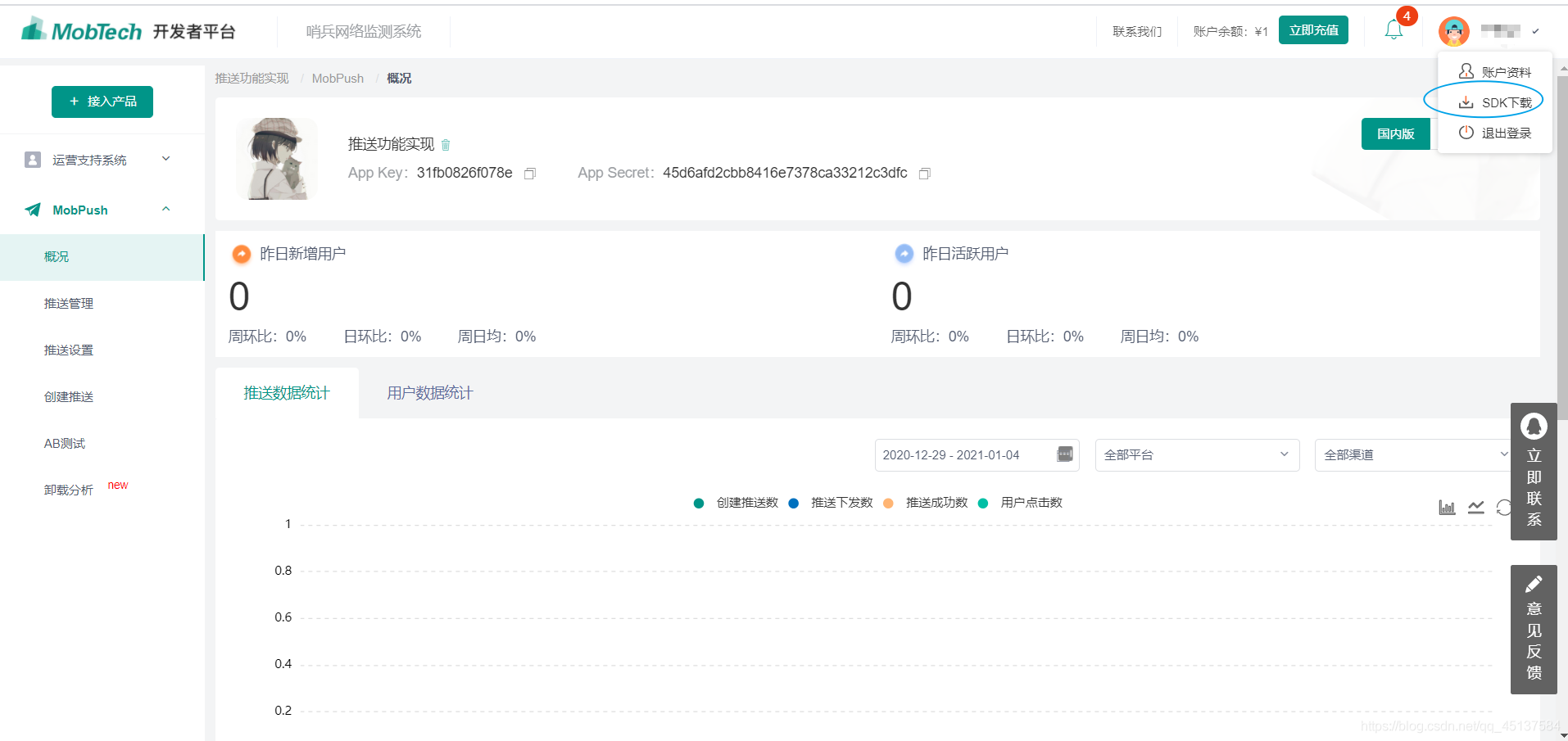Click the 立即联系 QQ contact widget
This screenshot has height=741, width=1568.
1534,472
